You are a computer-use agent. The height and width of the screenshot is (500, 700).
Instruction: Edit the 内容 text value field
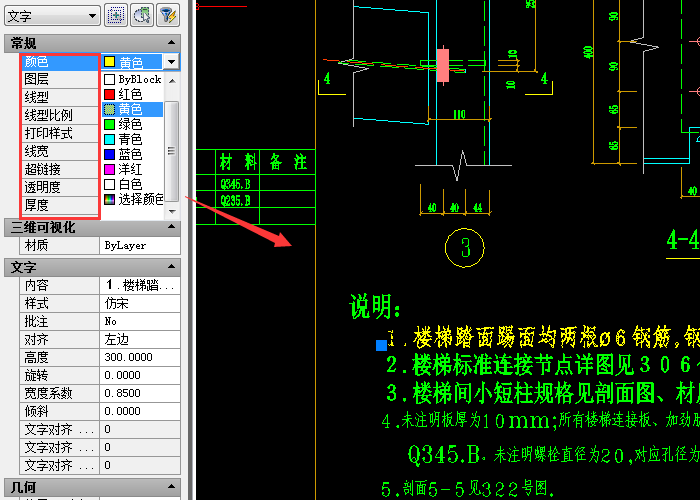point(140,285)
